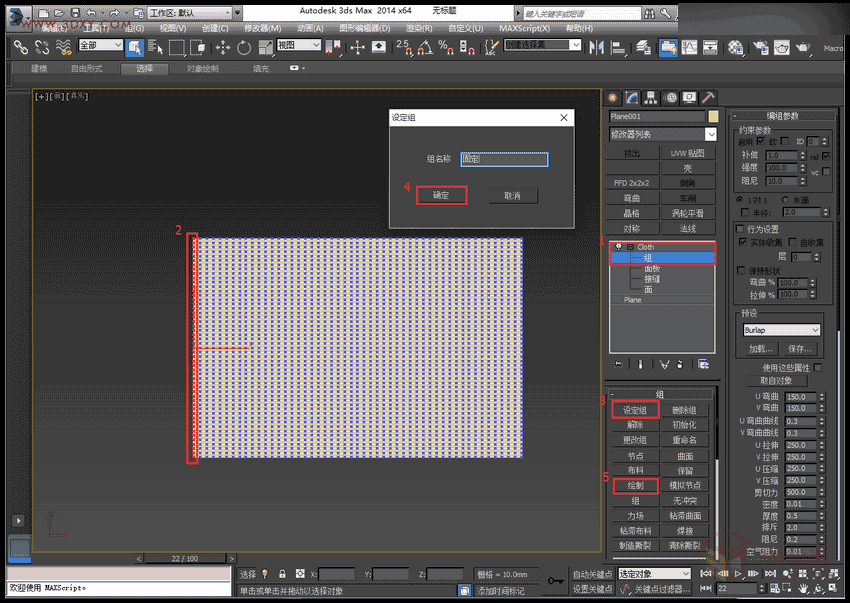Screen dimensions: 850x603
Task: Open the Hierarchy panel tab icon
Action: 651,97
